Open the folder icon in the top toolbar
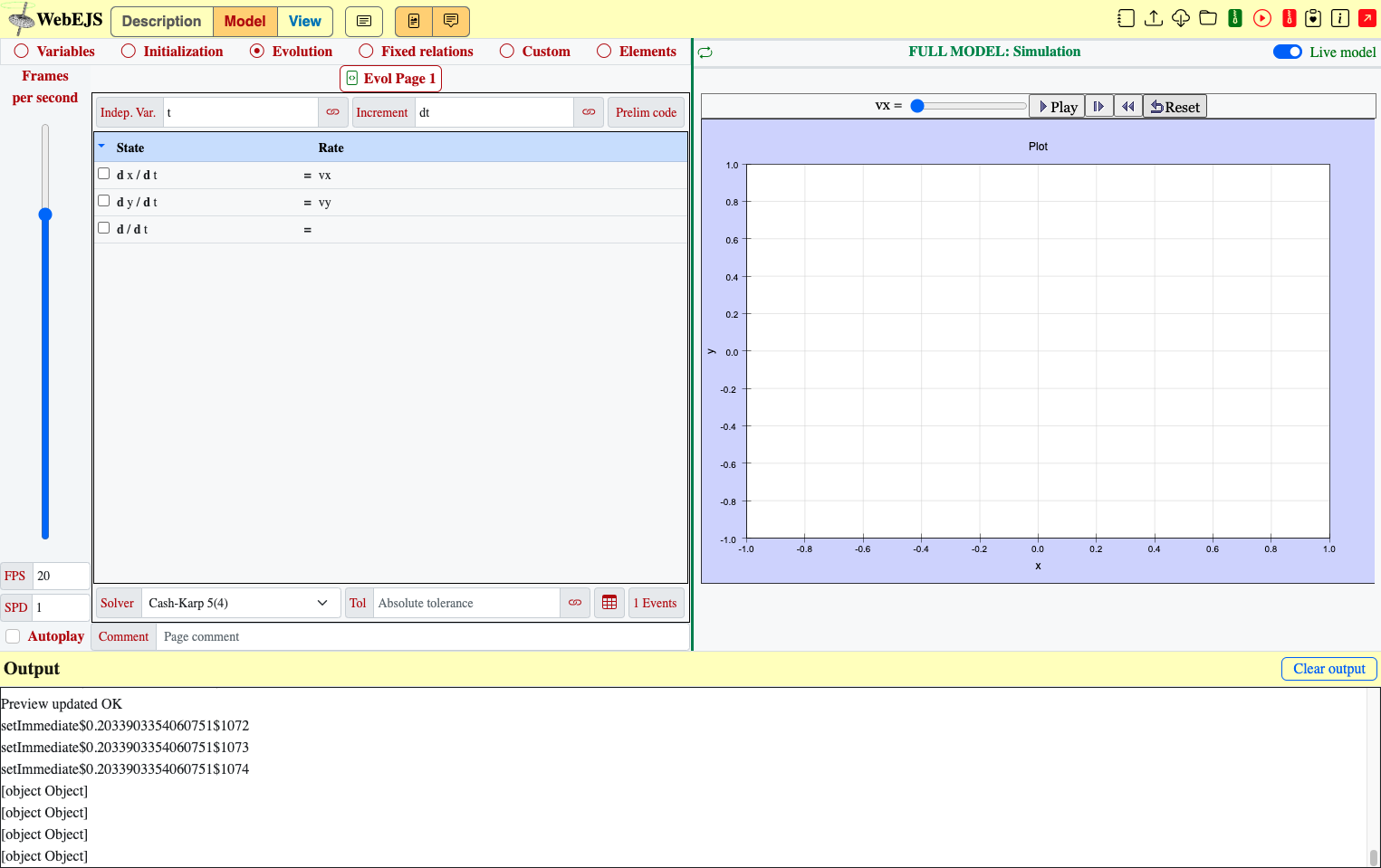Viewport: 1381px width, 868px height. (1208, 18)
